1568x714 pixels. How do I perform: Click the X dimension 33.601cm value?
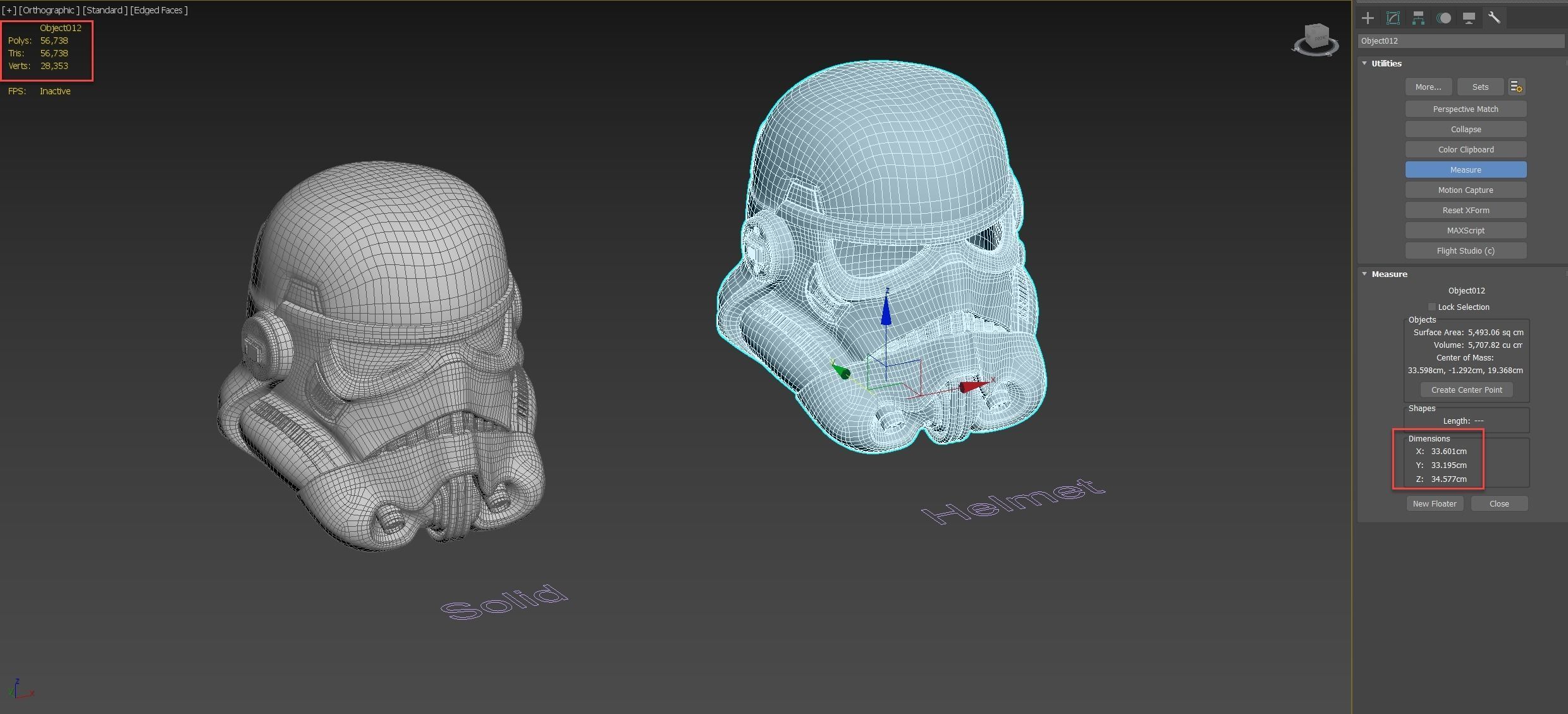(1449, 451)
